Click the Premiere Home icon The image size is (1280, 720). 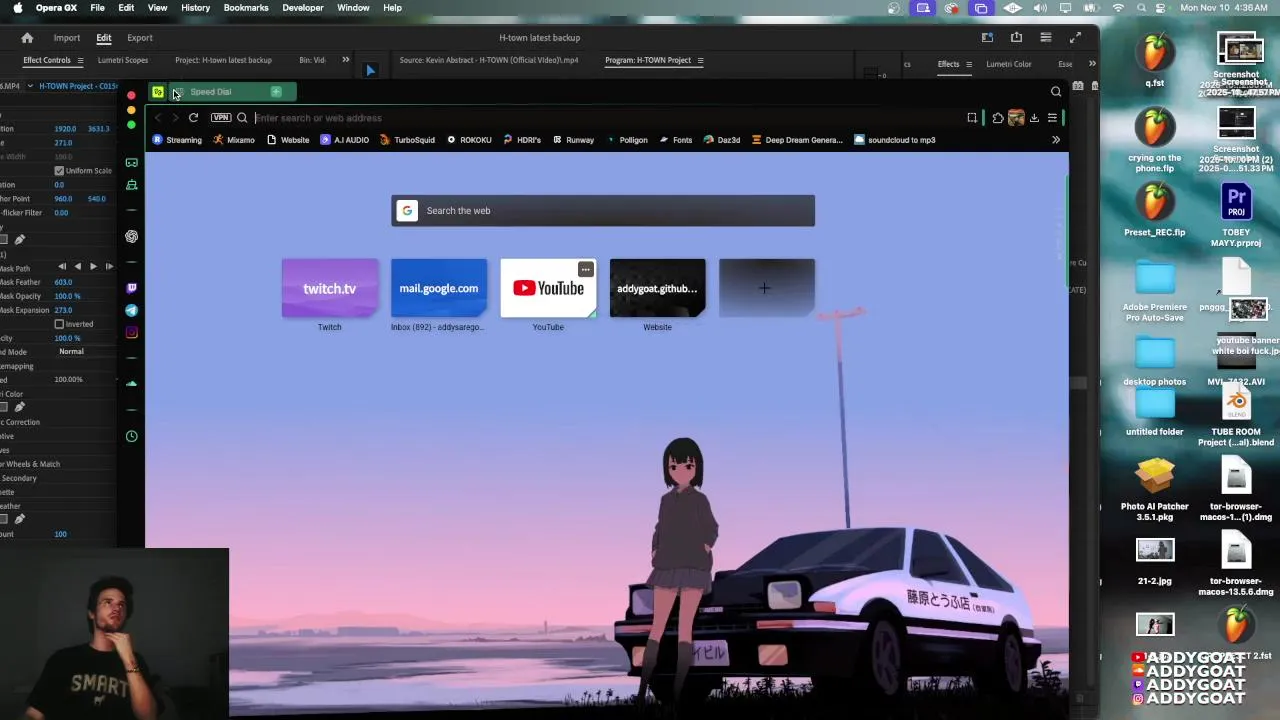coord(27,38)
